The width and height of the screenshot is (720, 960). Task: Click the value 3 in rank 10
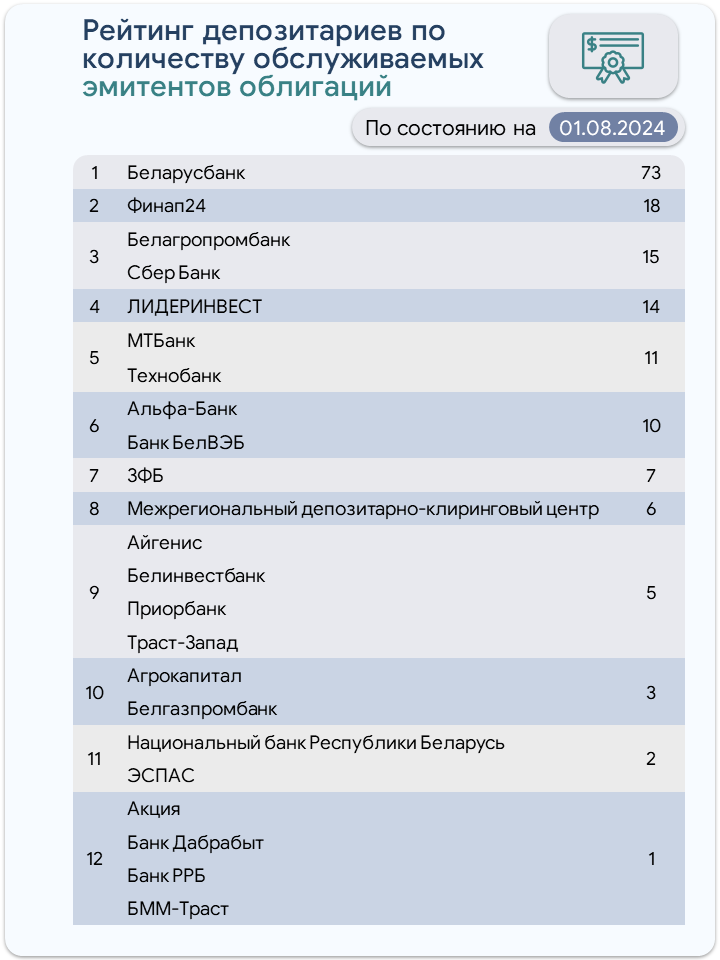(x=651, y=692)
